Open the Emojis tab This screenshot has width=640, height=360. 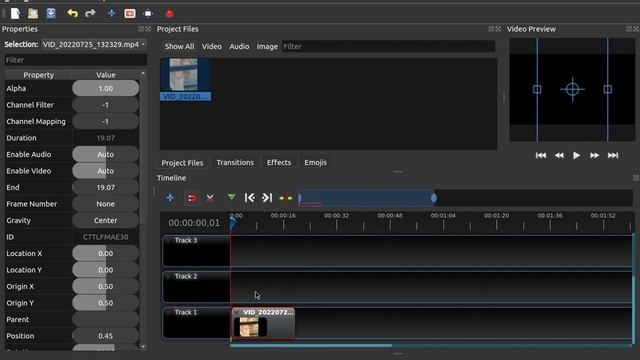coord(316,162)
